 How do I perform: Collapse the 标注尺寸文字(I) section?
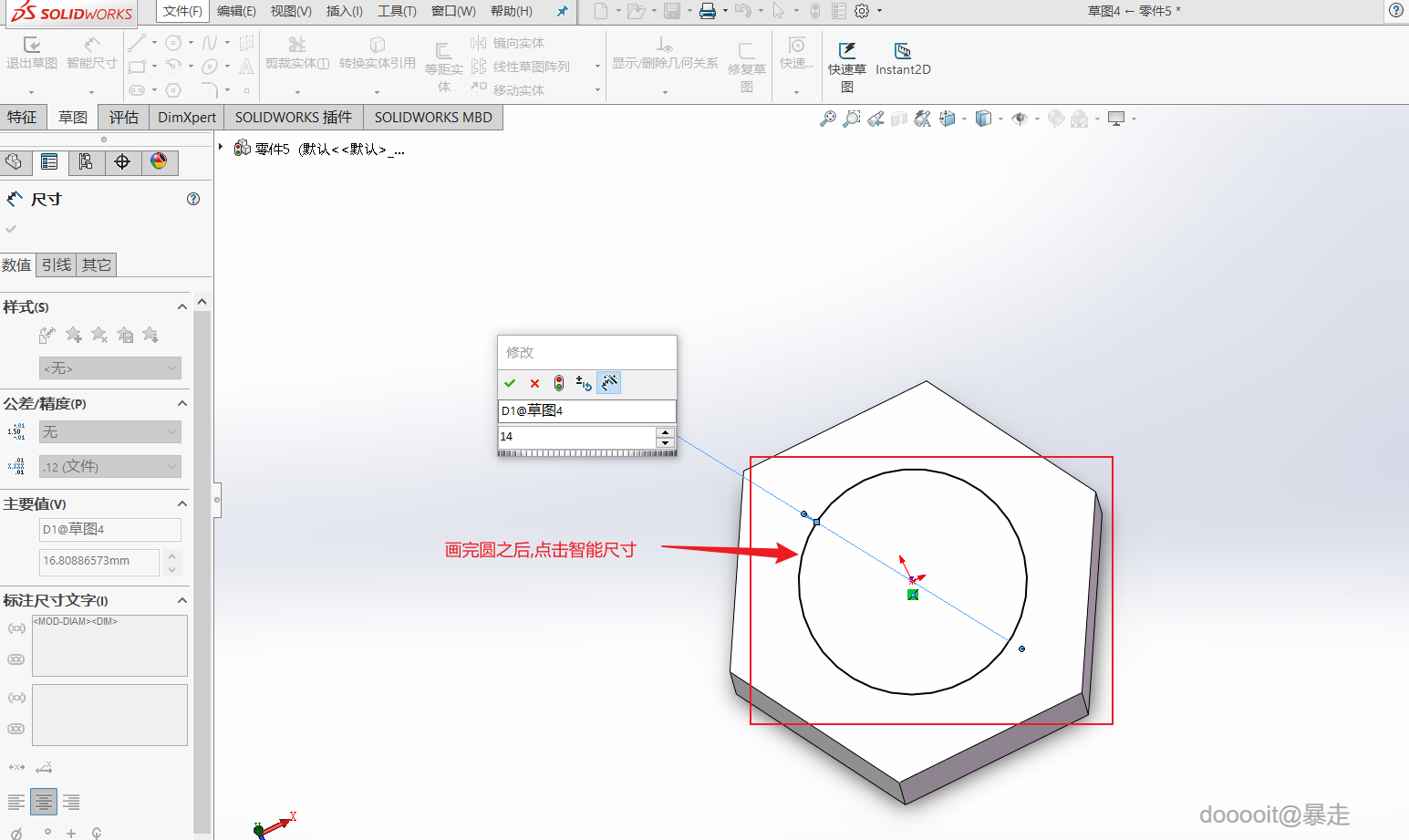point(182,600)
